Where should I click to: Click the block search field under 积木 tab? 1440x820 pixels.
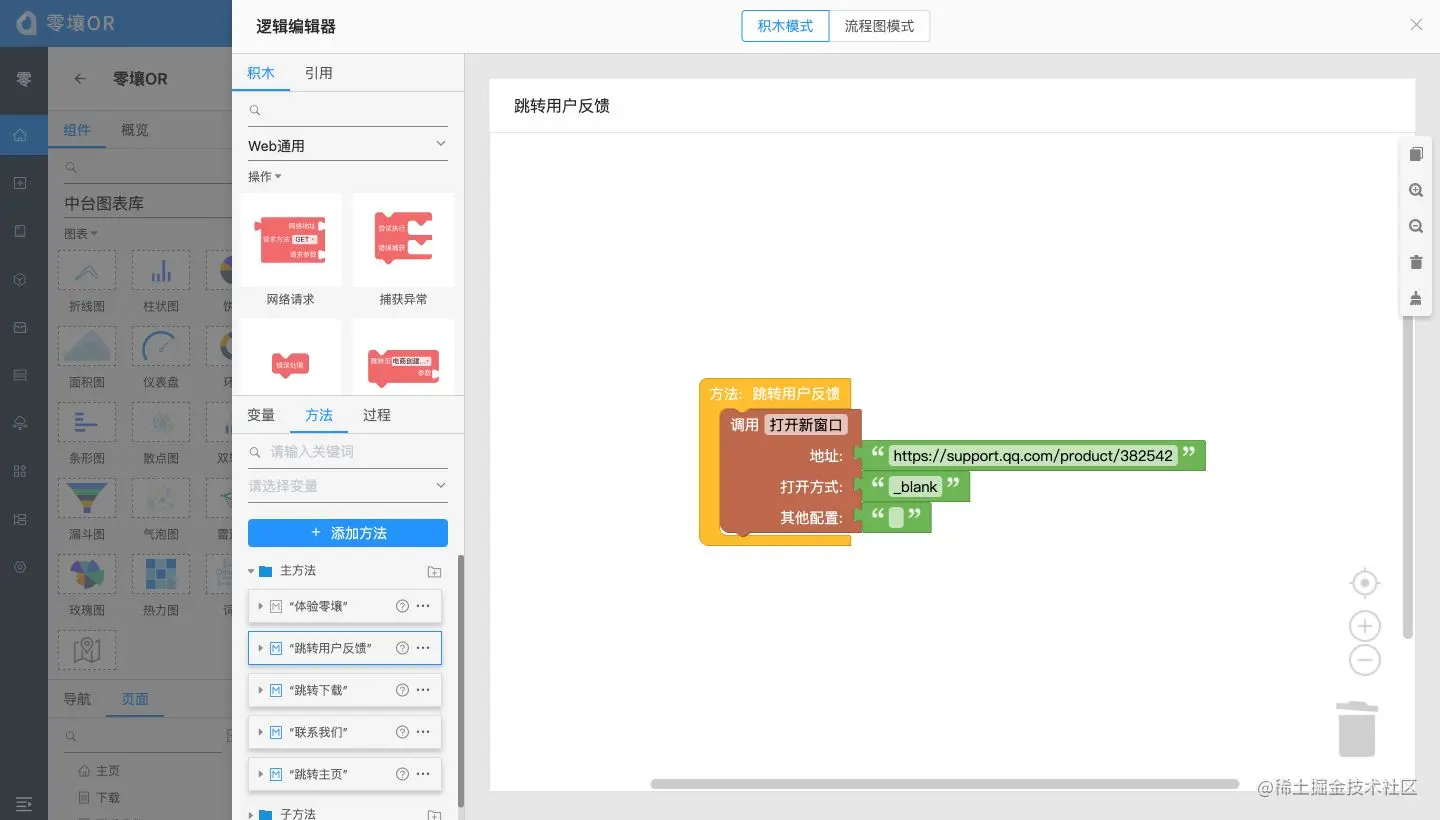[x=348, y=111]
